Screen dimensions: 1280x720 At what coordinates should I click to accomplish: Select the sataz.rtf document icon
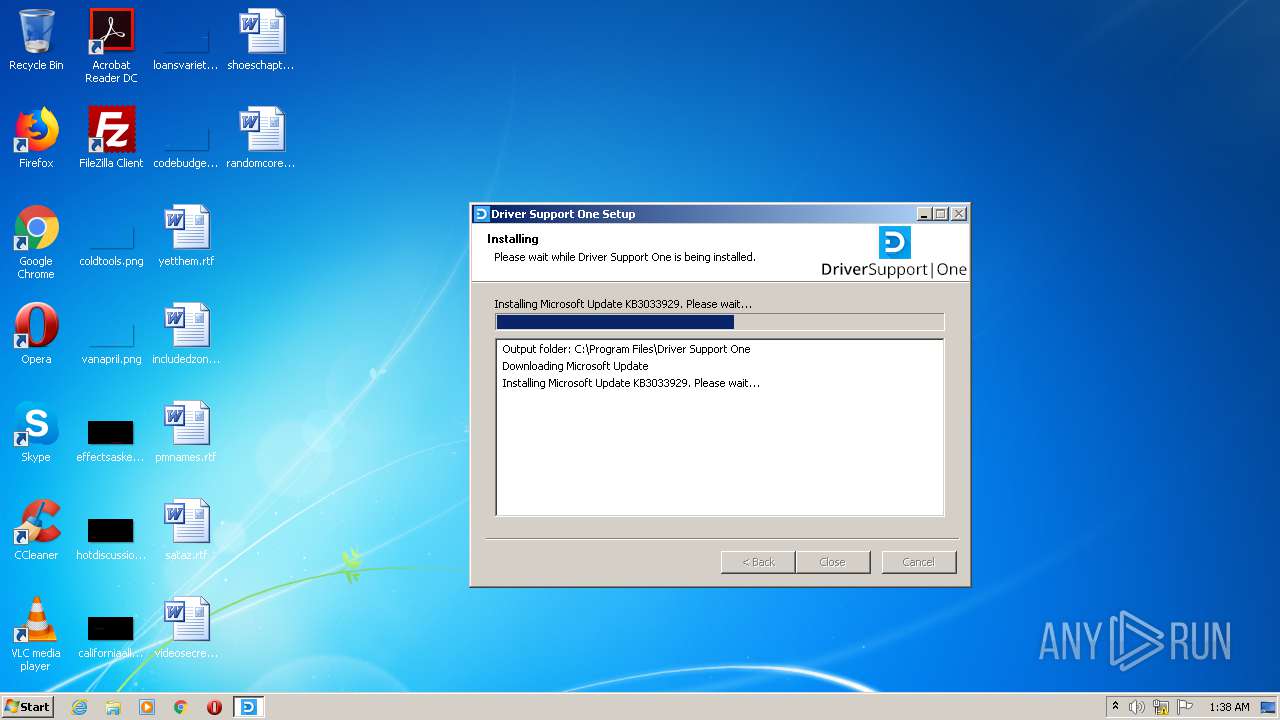point(186,530)
